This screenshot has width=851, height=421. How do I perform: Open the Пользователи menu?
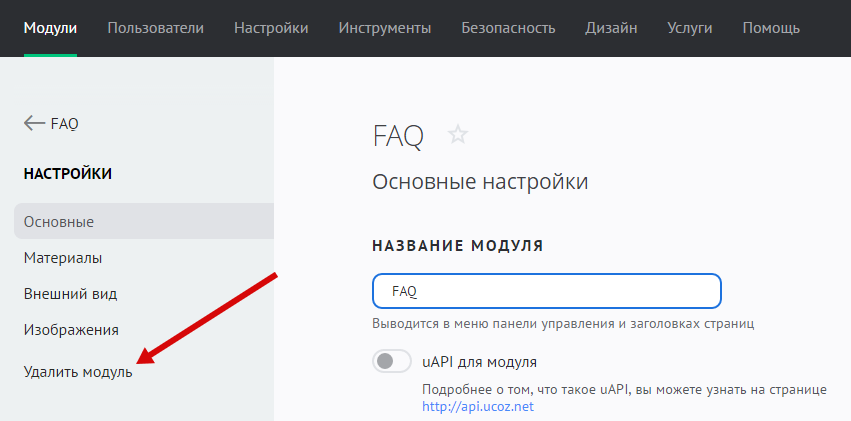click(155, 28)
